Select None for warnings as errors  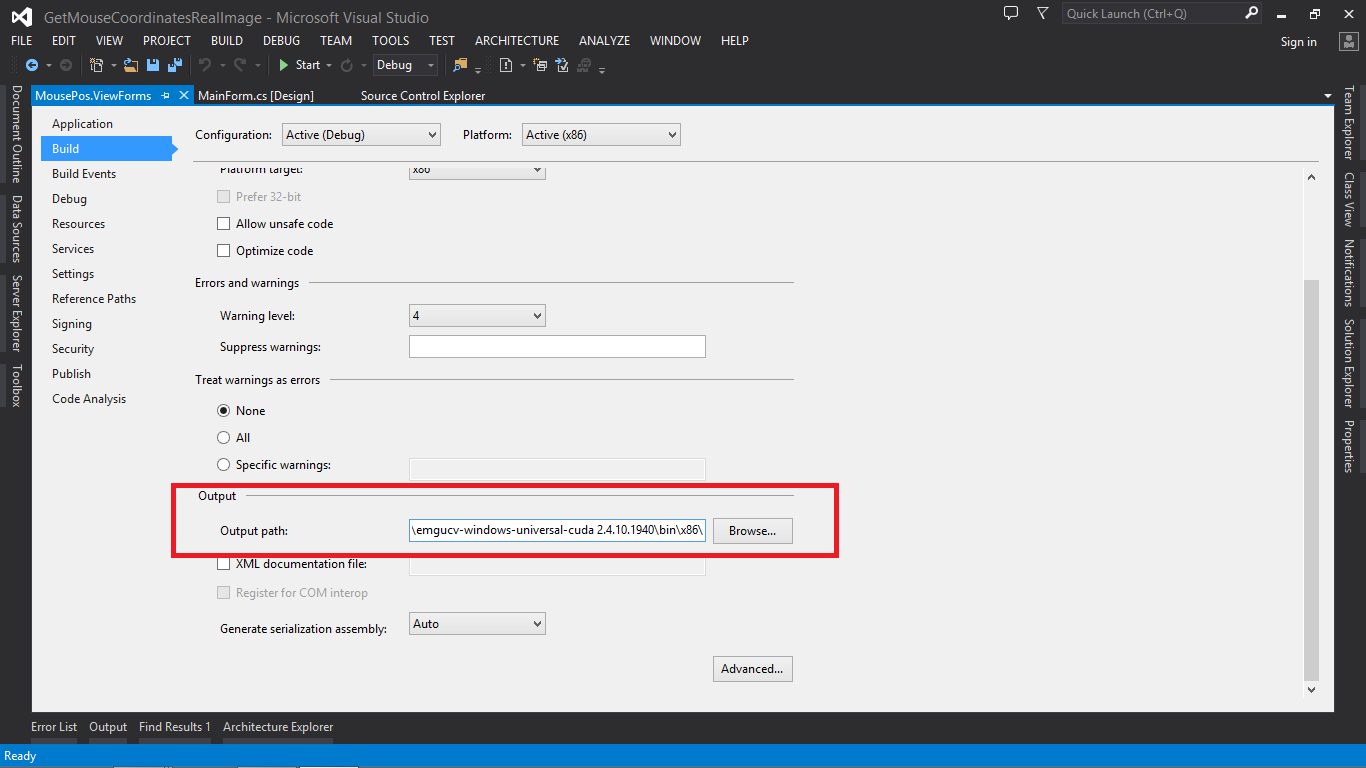point(224,411)
